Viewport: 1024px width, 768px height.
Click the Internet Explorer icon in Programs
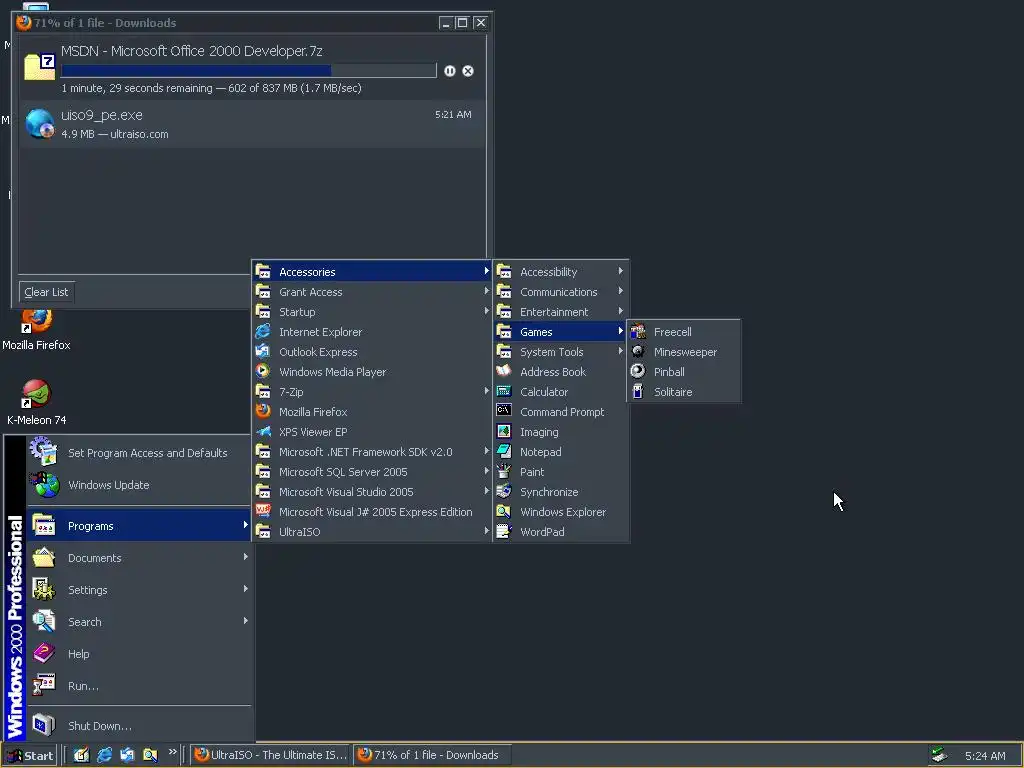coord(263,331)
